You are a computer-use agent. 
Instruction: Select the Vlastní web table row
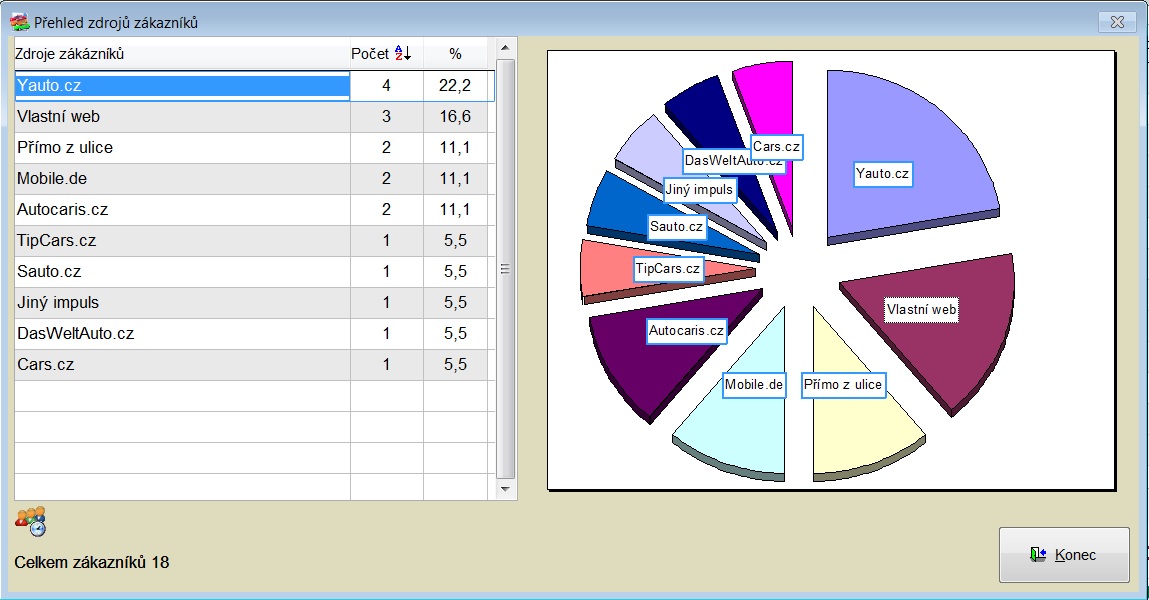[180, 117]
